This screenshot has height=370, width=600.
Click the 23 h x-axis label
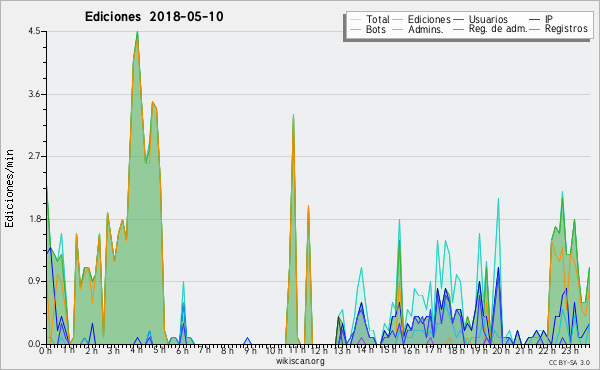pos(570,350)
